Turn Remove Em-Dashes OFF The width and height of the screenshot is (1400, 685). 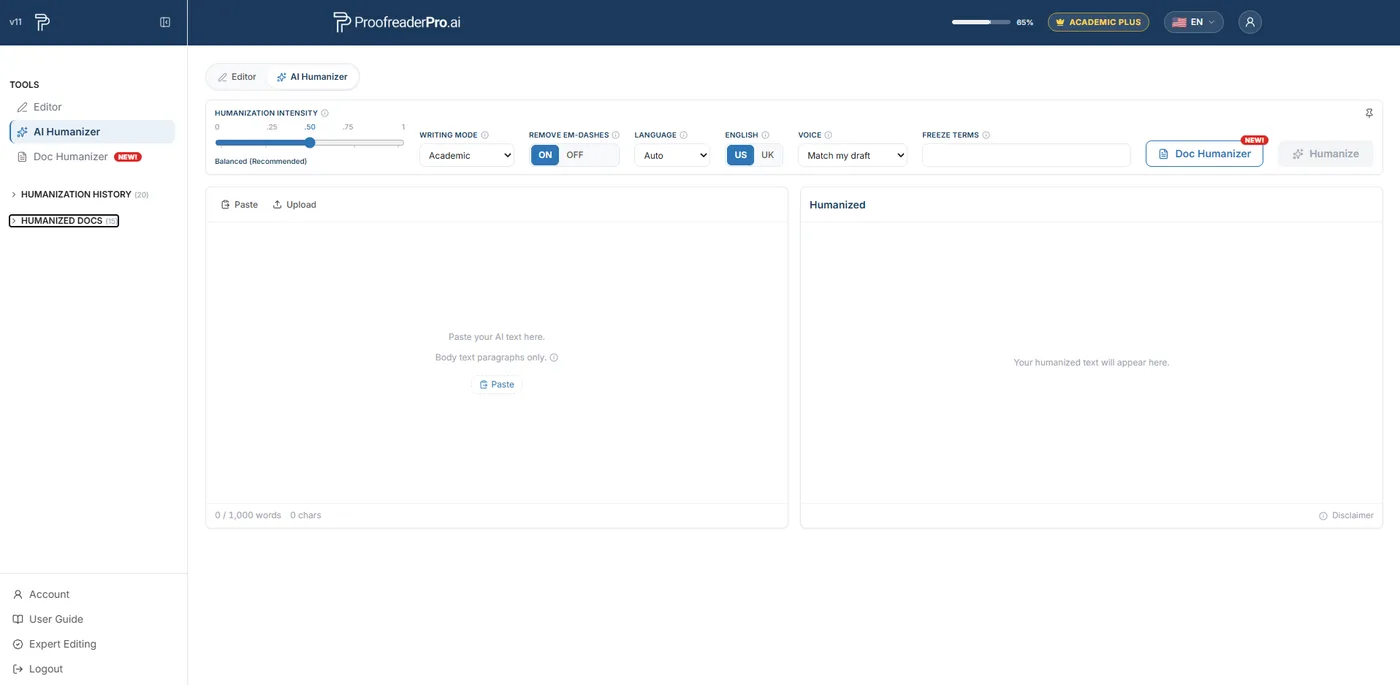pyautogui.click(x=575, y=155)
